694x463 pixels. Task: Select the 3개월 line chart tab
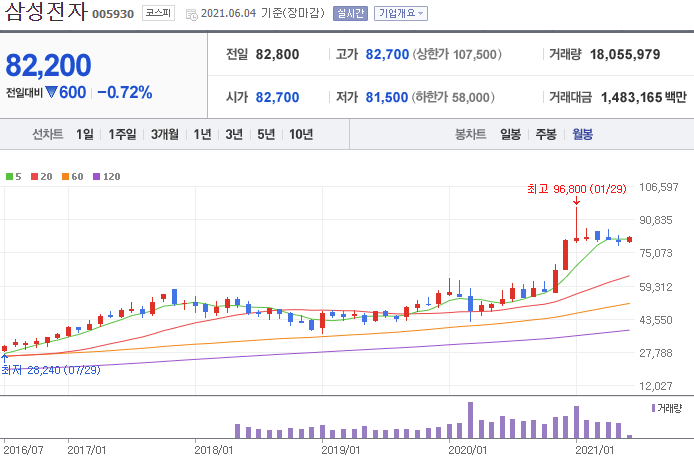point(165,134)
